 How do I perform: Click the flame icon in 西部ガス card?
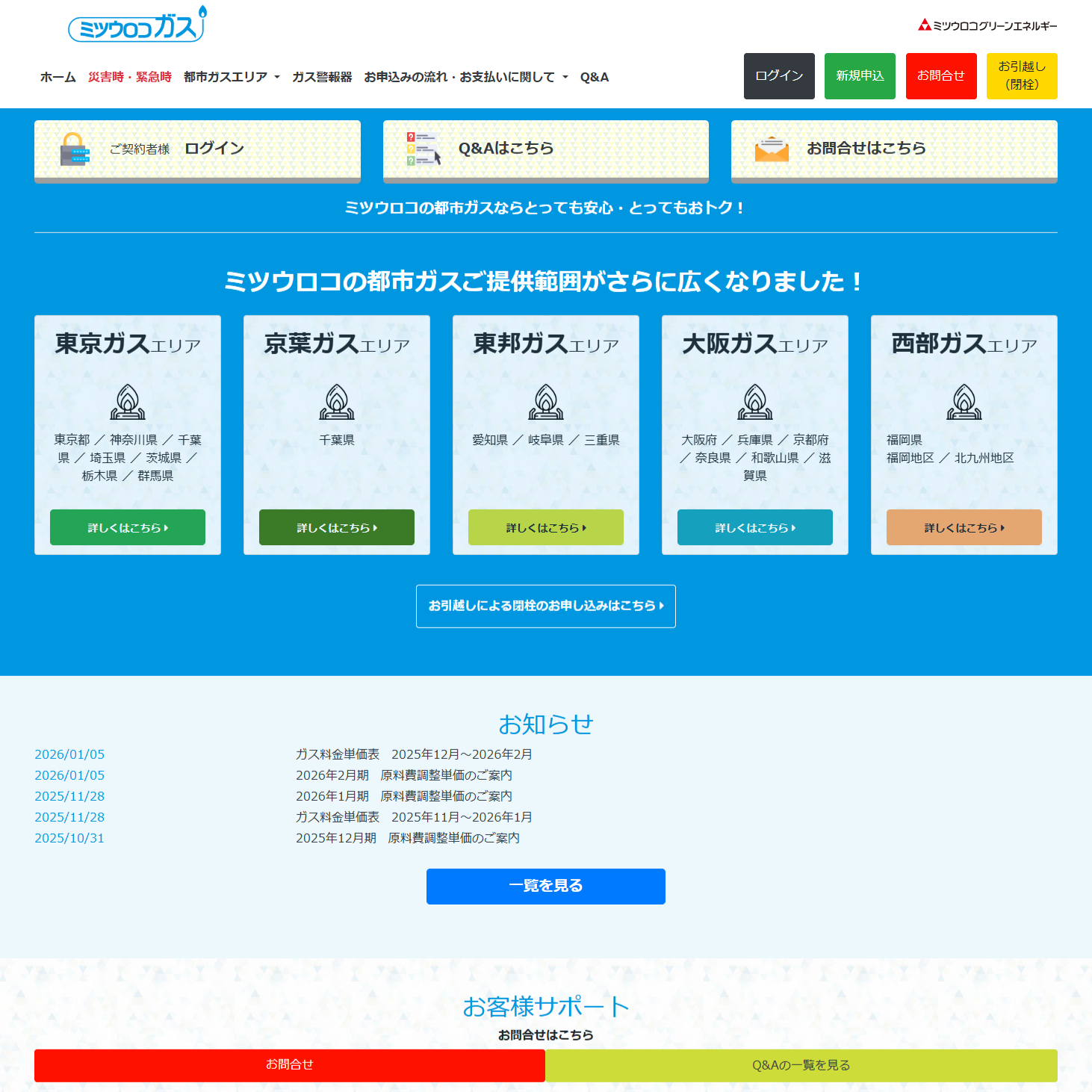coord(964,402)
